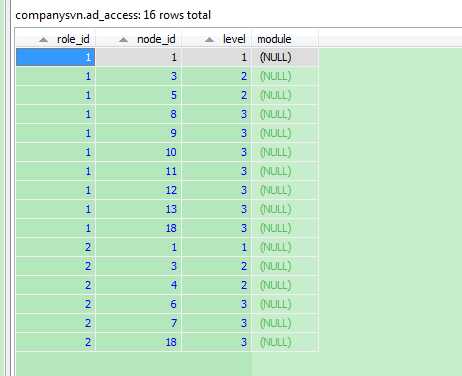Select node_id cell with value 8
Viewport: 462px width, 376px height.
click(x=139, y=114)
